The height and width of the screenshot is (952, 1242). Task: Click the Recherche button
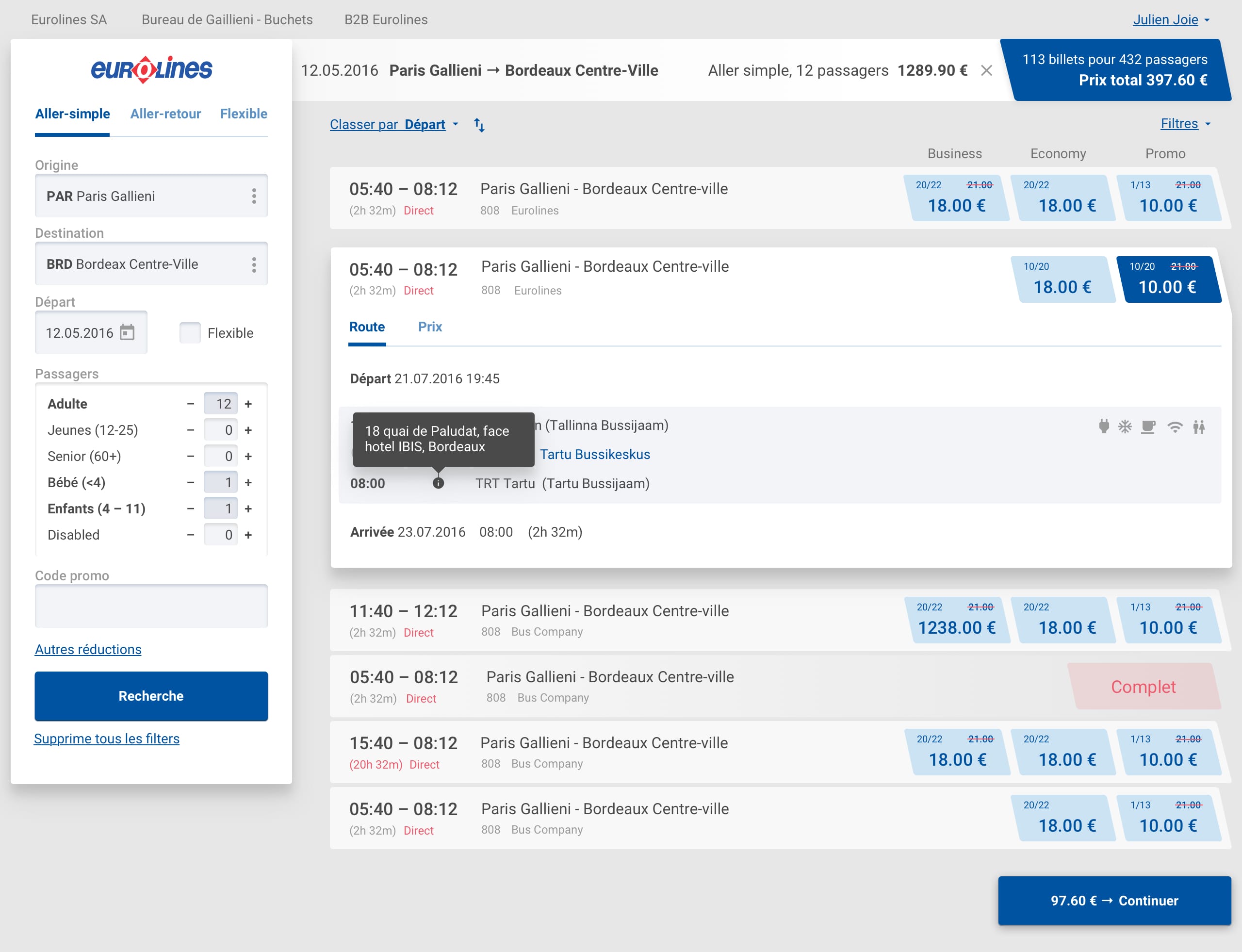[x=151, y=696]
